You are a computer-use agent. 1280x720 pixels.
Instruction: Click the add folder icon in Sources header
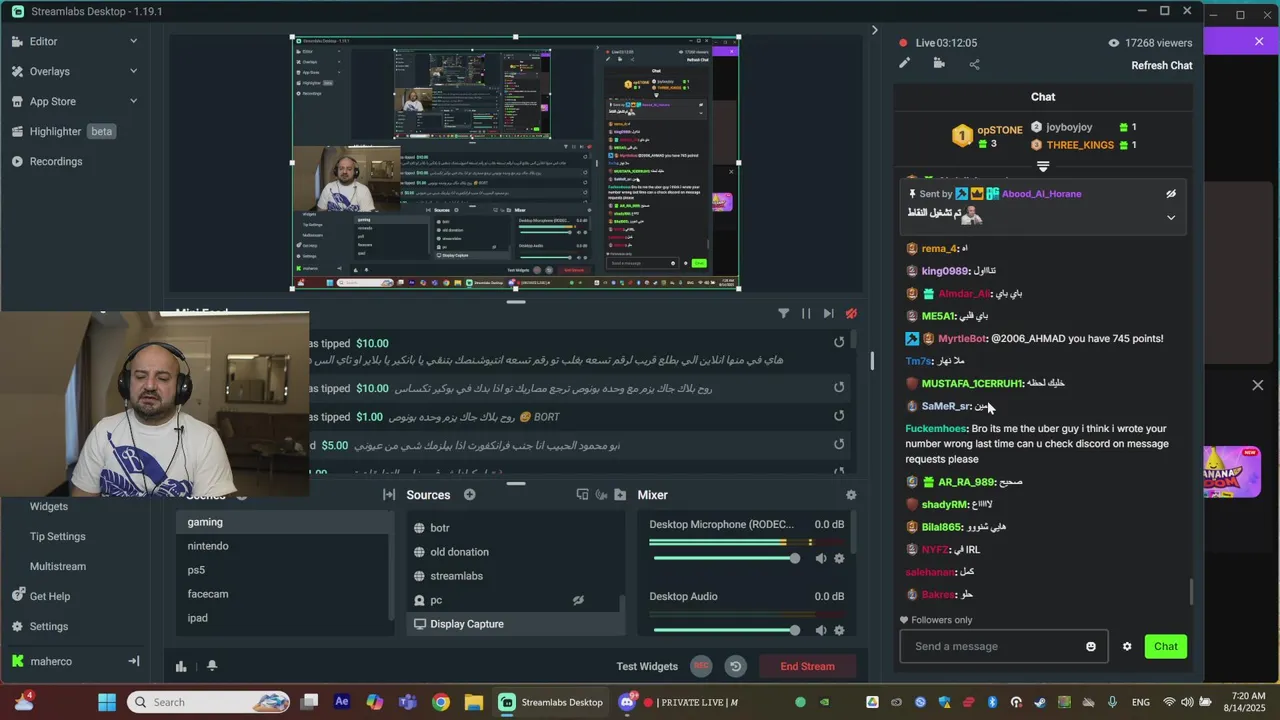point(620,495)
